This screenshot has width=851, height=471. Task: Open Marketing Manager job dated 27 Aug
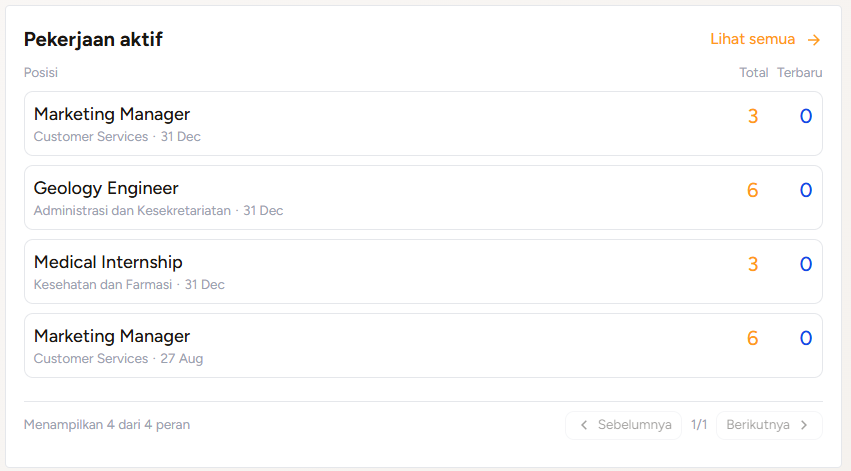(423, 346)
